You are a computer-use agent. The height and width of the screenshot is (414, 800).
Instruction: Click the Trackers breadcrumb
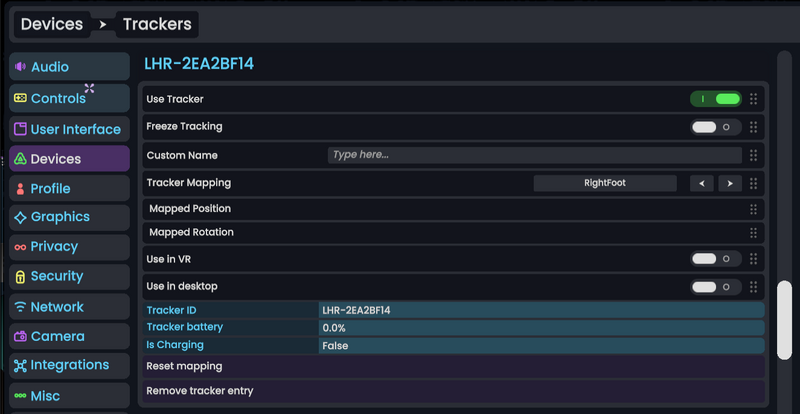tap(157, 25)
